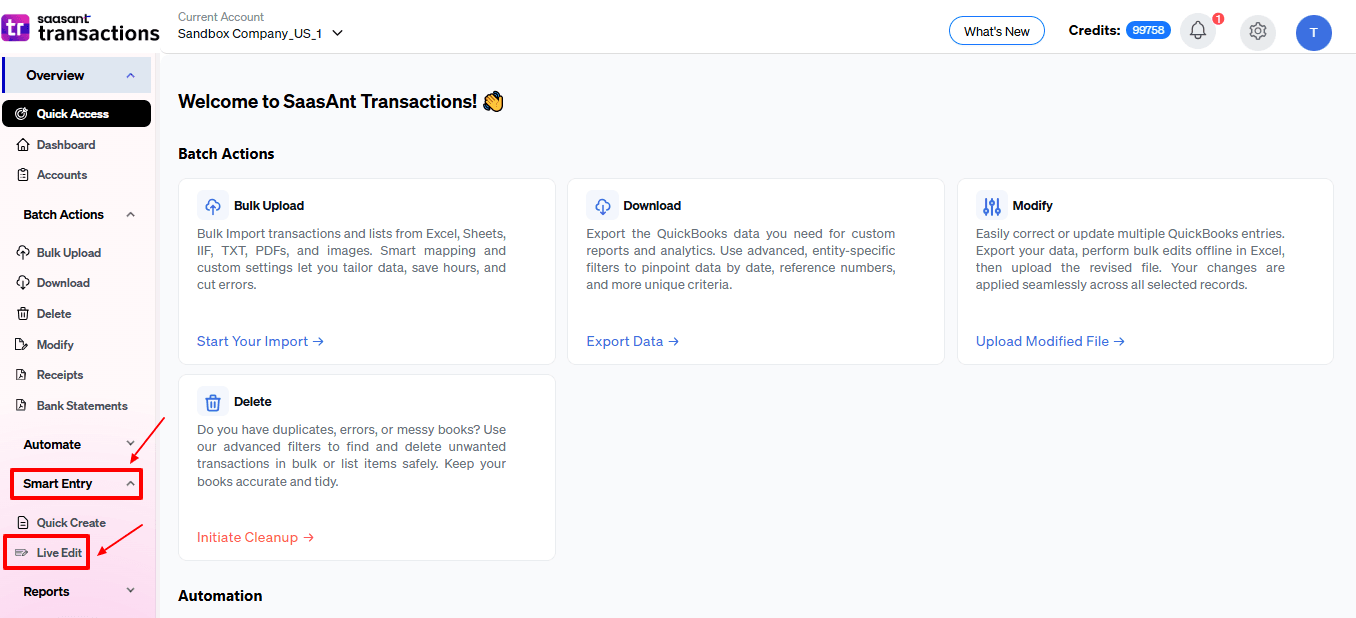Screen dimensions: 1356x618
Task: Expand the Reports sidebar section
Action: (x=130, y=591)
